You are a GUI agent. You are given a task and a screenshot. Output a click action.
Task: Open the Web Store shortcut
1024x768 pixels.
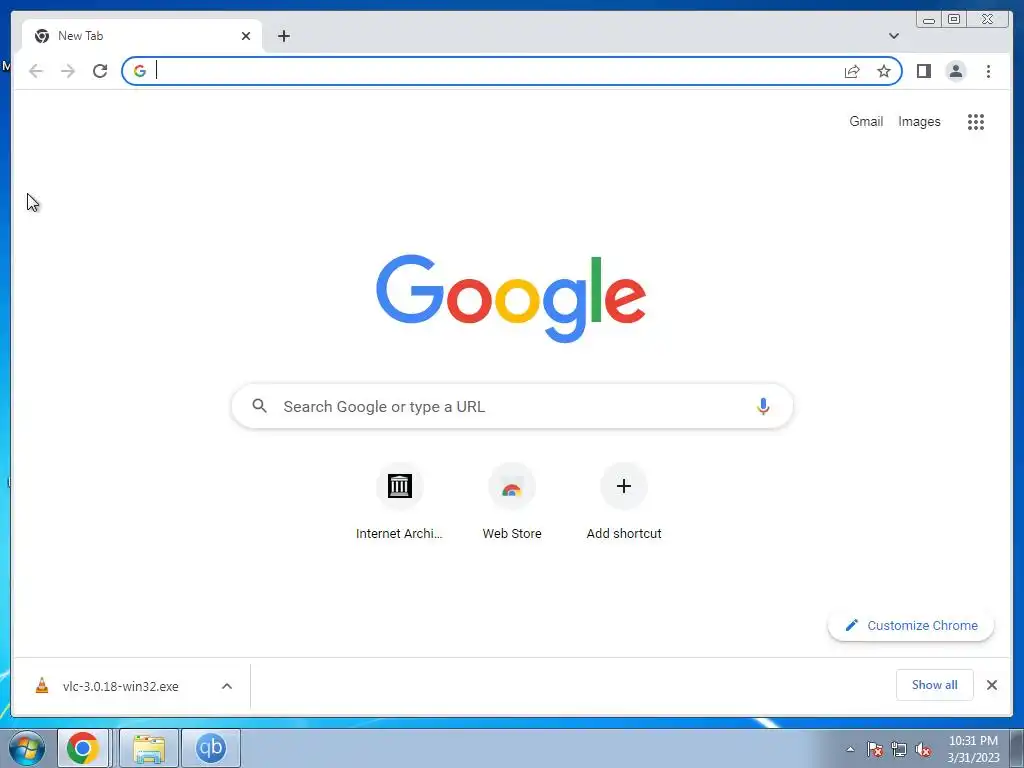(511, 502)
